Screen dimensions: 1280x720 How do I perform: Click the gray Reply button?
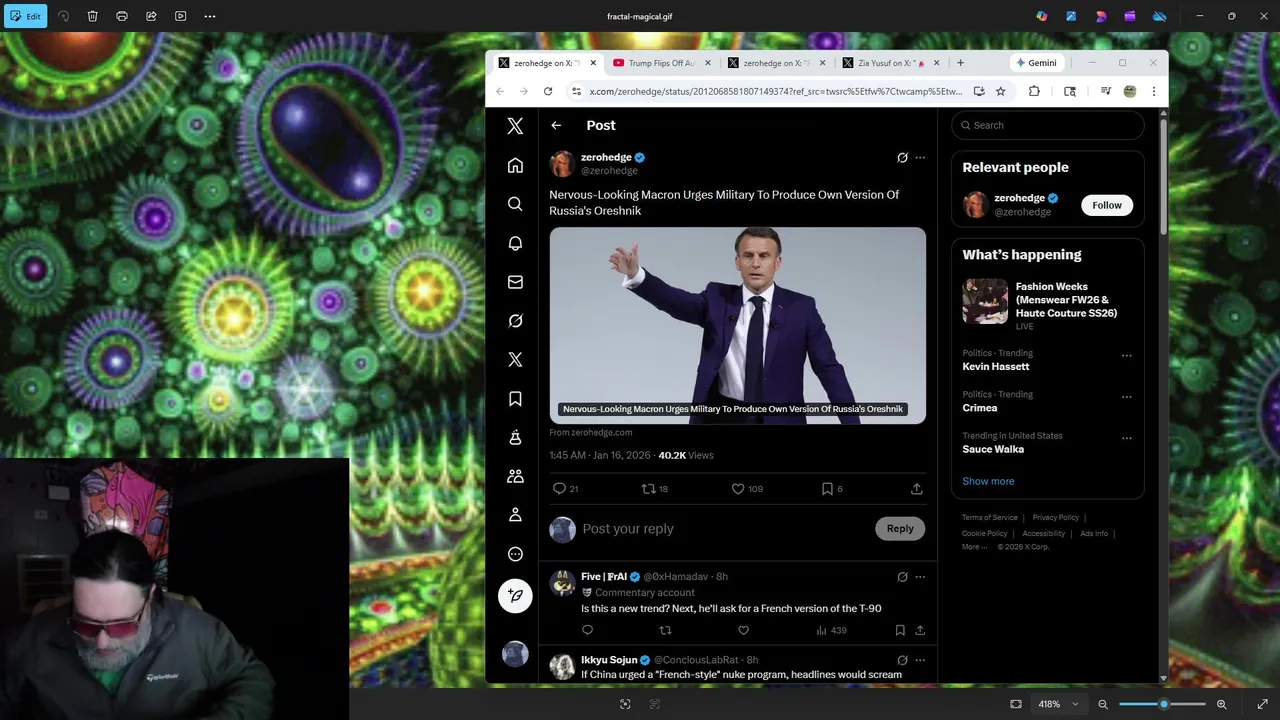(x=900, y=529)
